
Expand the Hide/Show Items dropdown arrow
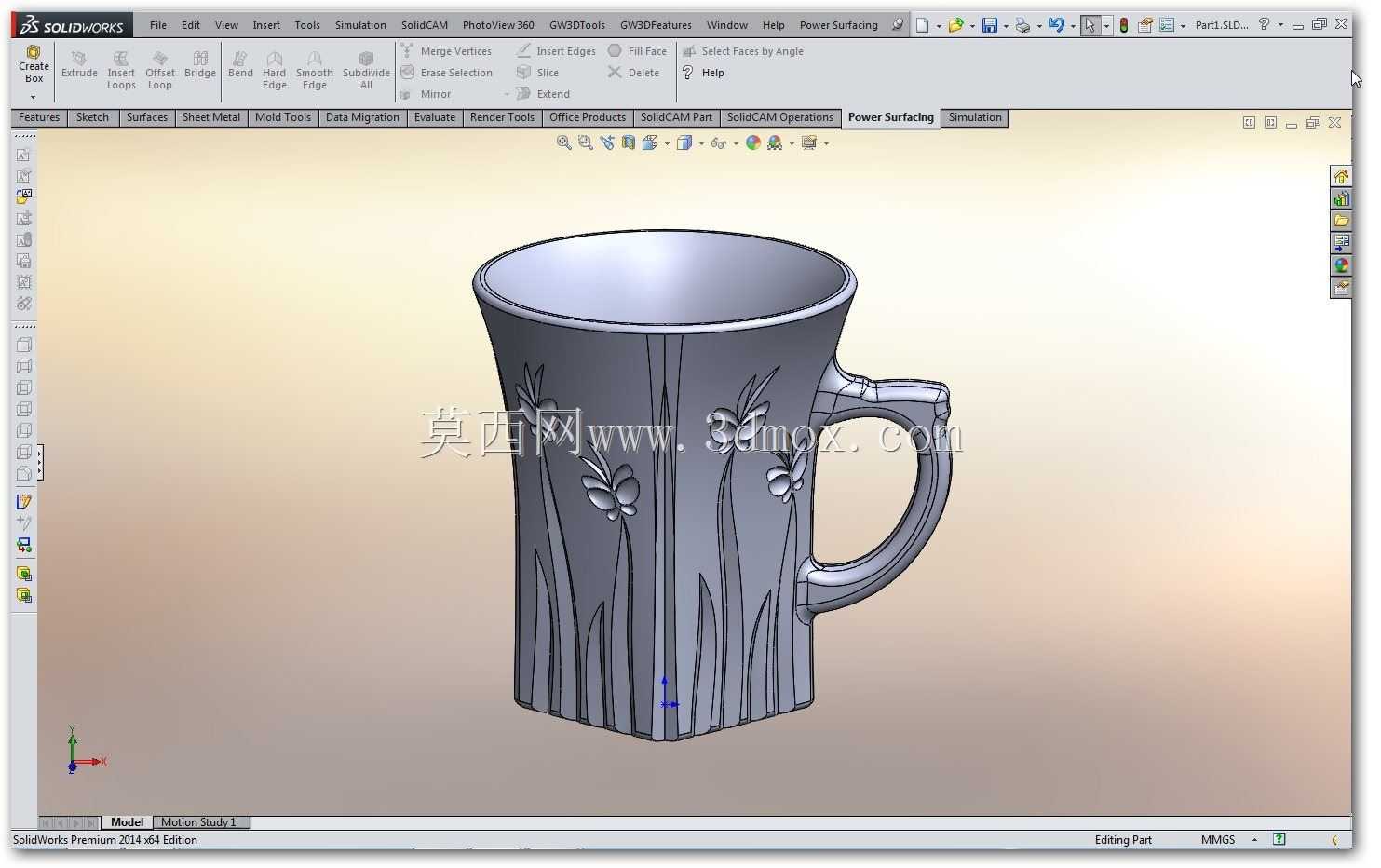coord(736,143)
